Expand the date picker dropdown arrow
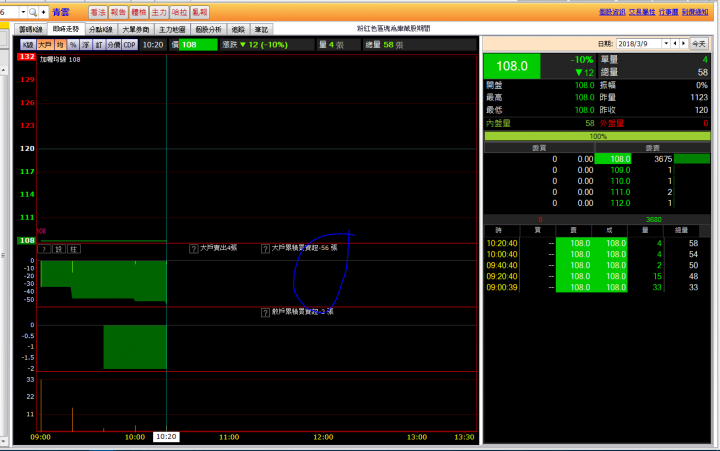 pos(666,44)
